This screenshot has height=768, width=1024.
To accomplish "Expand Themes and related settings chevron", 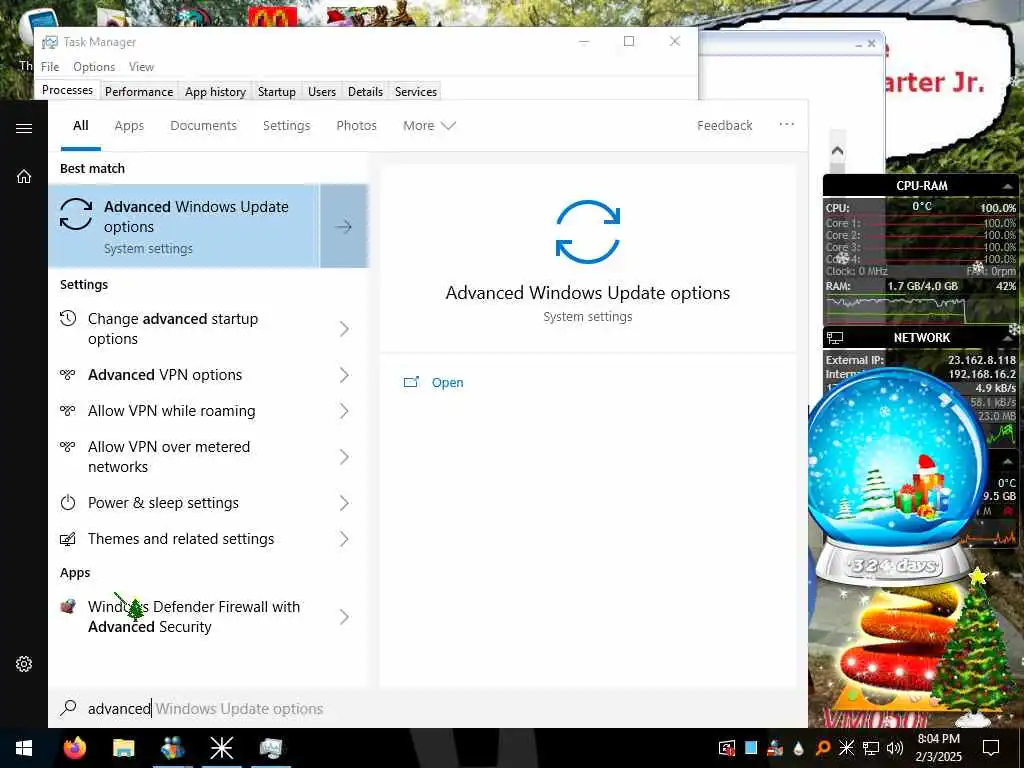I will pos(344,539).
